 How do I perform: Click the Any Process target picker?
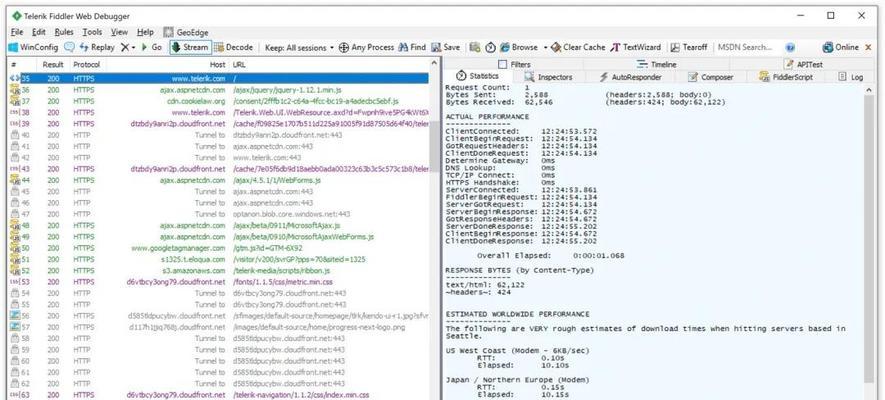pyautogui.click(x=366, y=47)
